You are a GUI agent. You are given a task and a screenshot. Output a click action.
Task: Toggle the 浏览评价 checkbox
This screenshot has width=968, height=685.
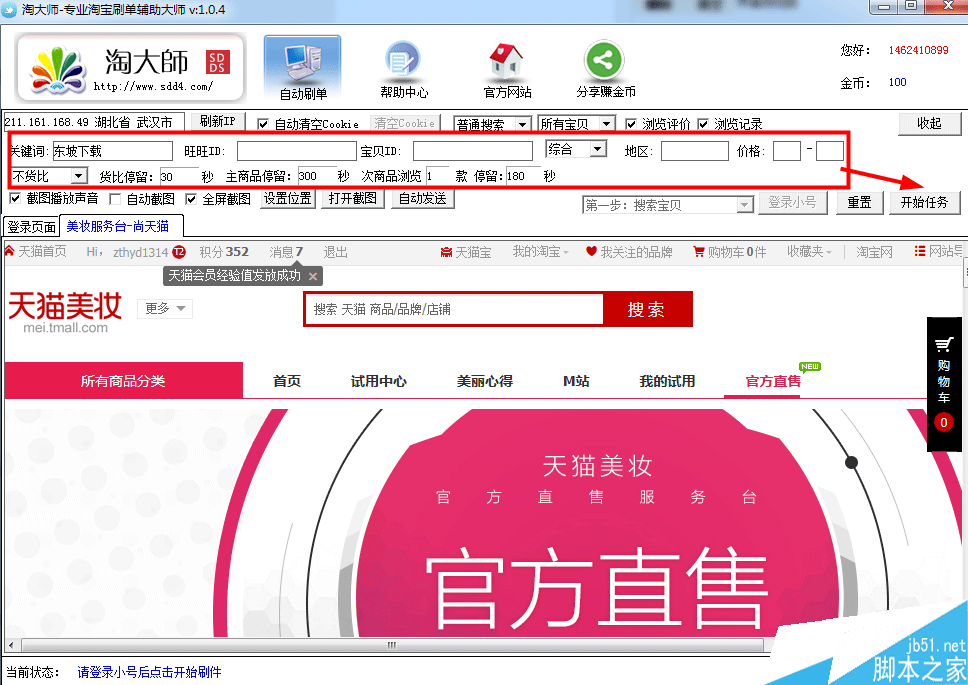point(631,124)
